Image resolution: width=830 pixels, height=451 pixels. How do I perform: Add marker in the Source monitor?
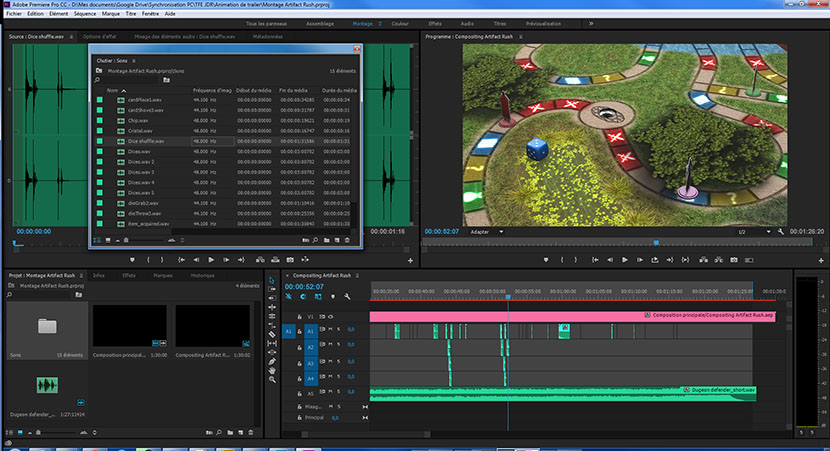(132, 260)
